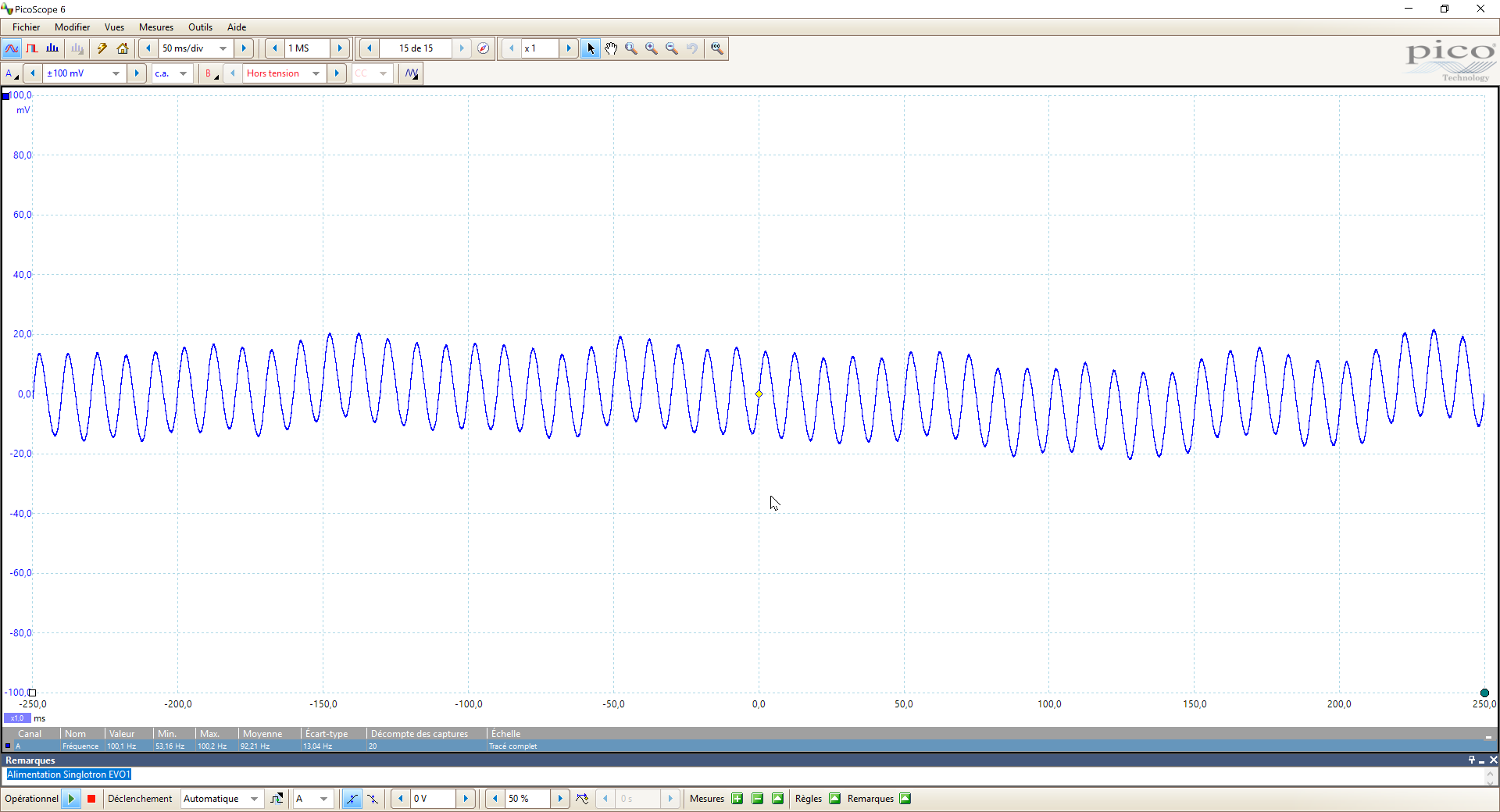
Task: Click the yellow trigger diamond marker
Action: [x=759, y=394]
